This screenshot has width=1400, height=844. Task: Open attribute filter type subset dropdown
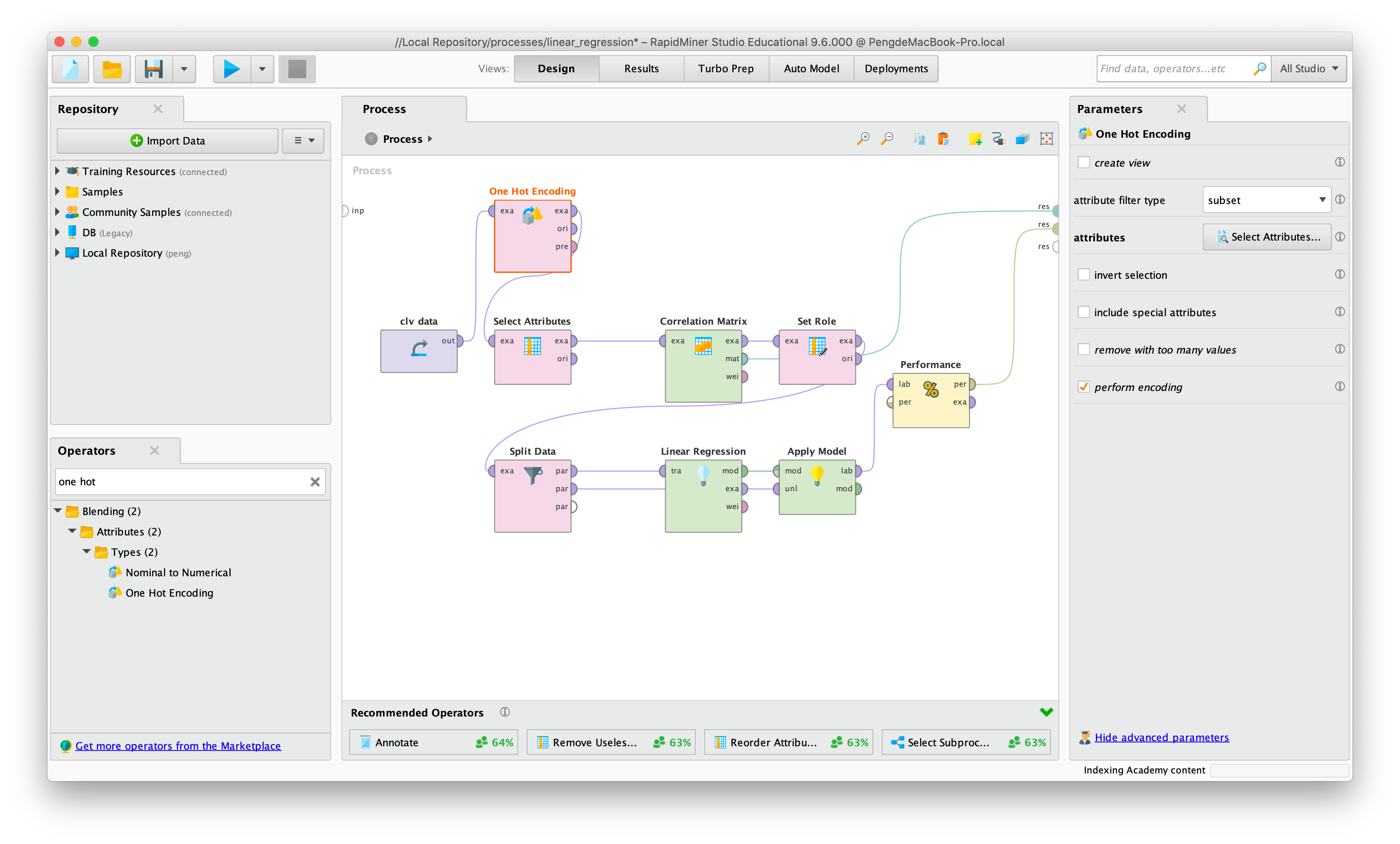click(x=1267, y=200)
